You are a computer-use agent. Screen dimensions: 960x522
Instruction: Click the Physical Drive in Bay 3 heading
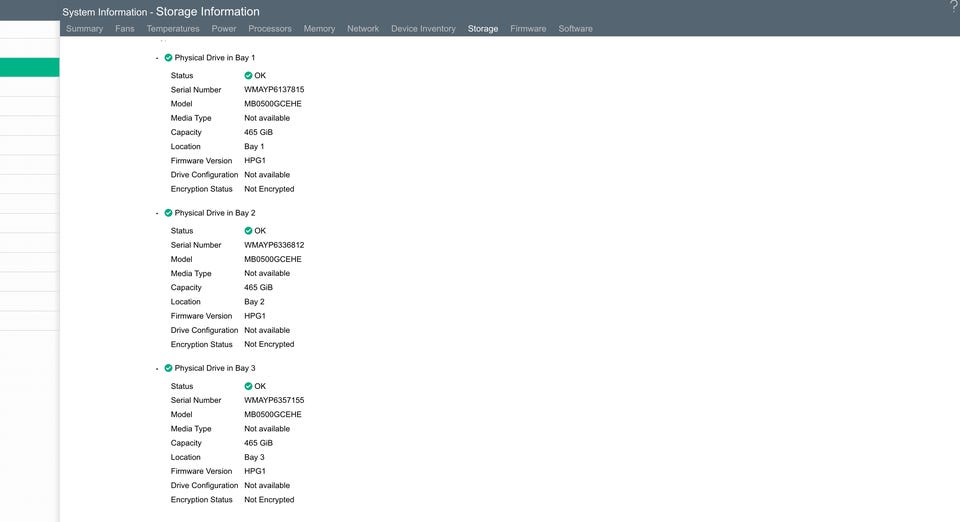(215, 368)
